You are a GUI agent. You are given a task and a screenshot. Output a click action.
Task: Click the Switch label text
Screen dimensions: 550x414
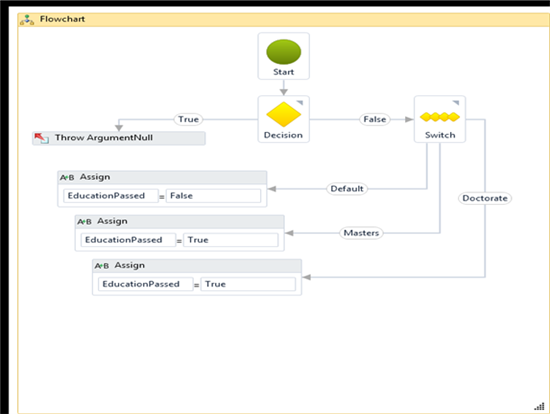pyautogui.click(x=440, y=135)
